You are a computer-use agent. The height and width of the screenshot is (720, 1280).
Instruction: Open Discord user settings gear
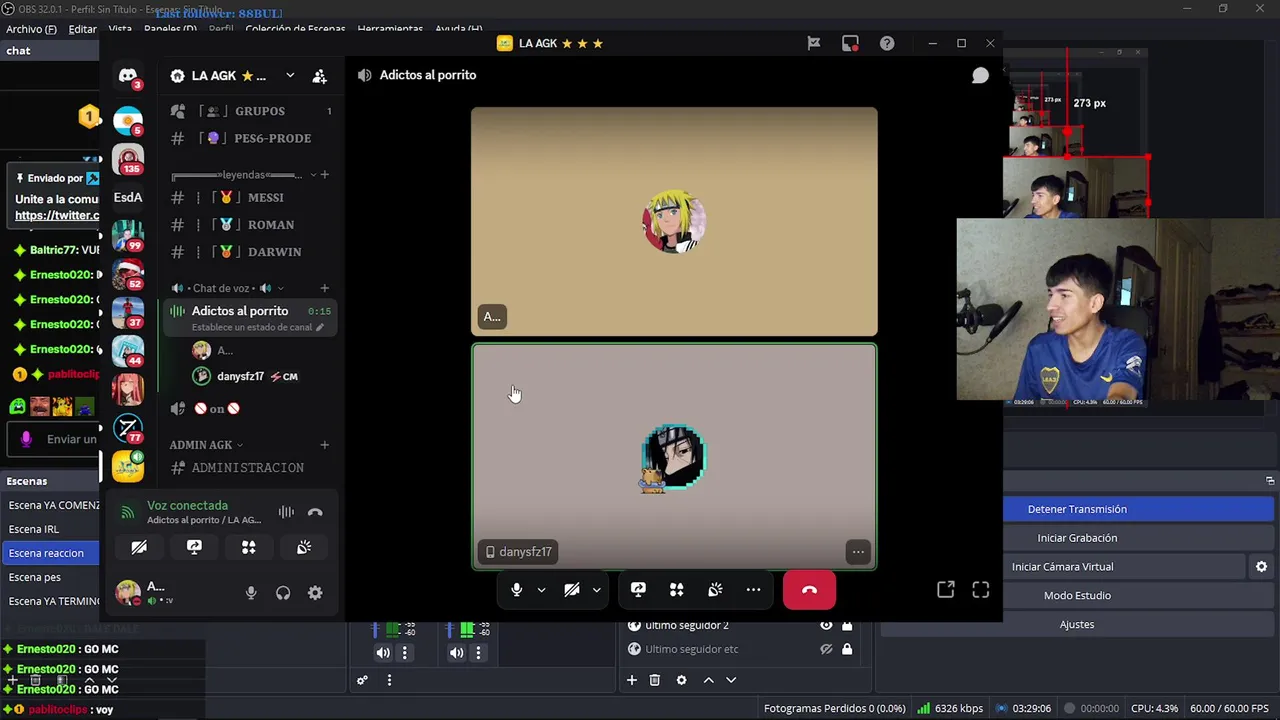click(x=315, y=593)
